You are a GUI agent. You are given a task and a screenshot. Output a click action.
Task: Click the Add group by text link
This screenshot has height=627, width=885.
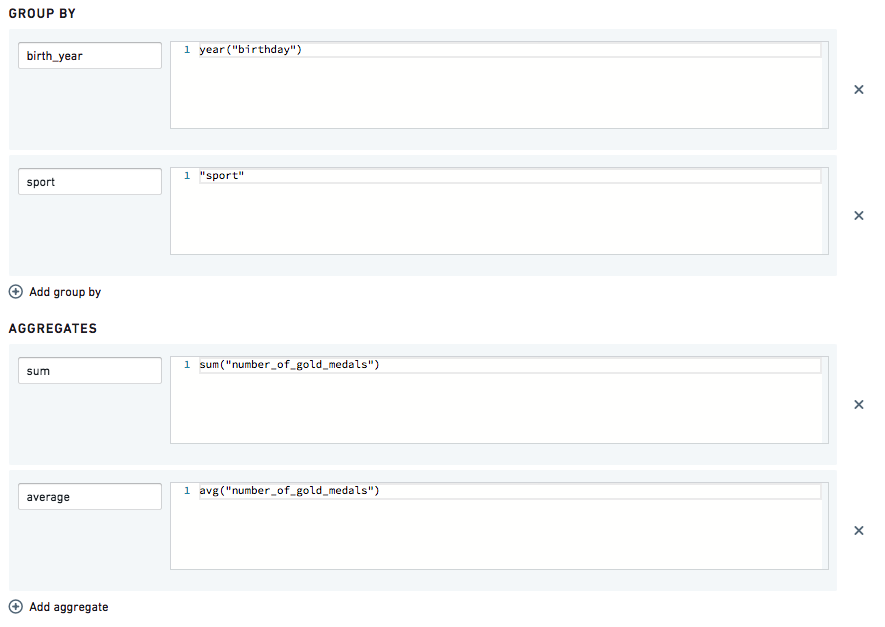(x=65, y=292)
